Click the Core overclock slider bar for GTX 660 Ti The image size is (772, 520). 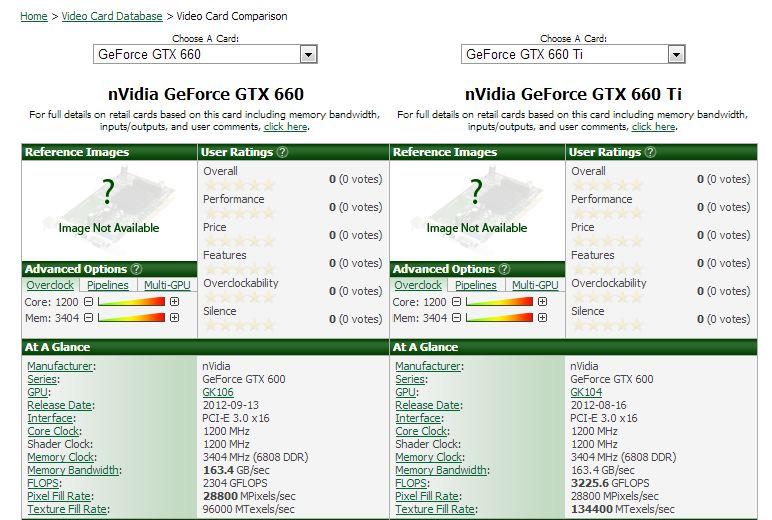(x=499, y=301)
